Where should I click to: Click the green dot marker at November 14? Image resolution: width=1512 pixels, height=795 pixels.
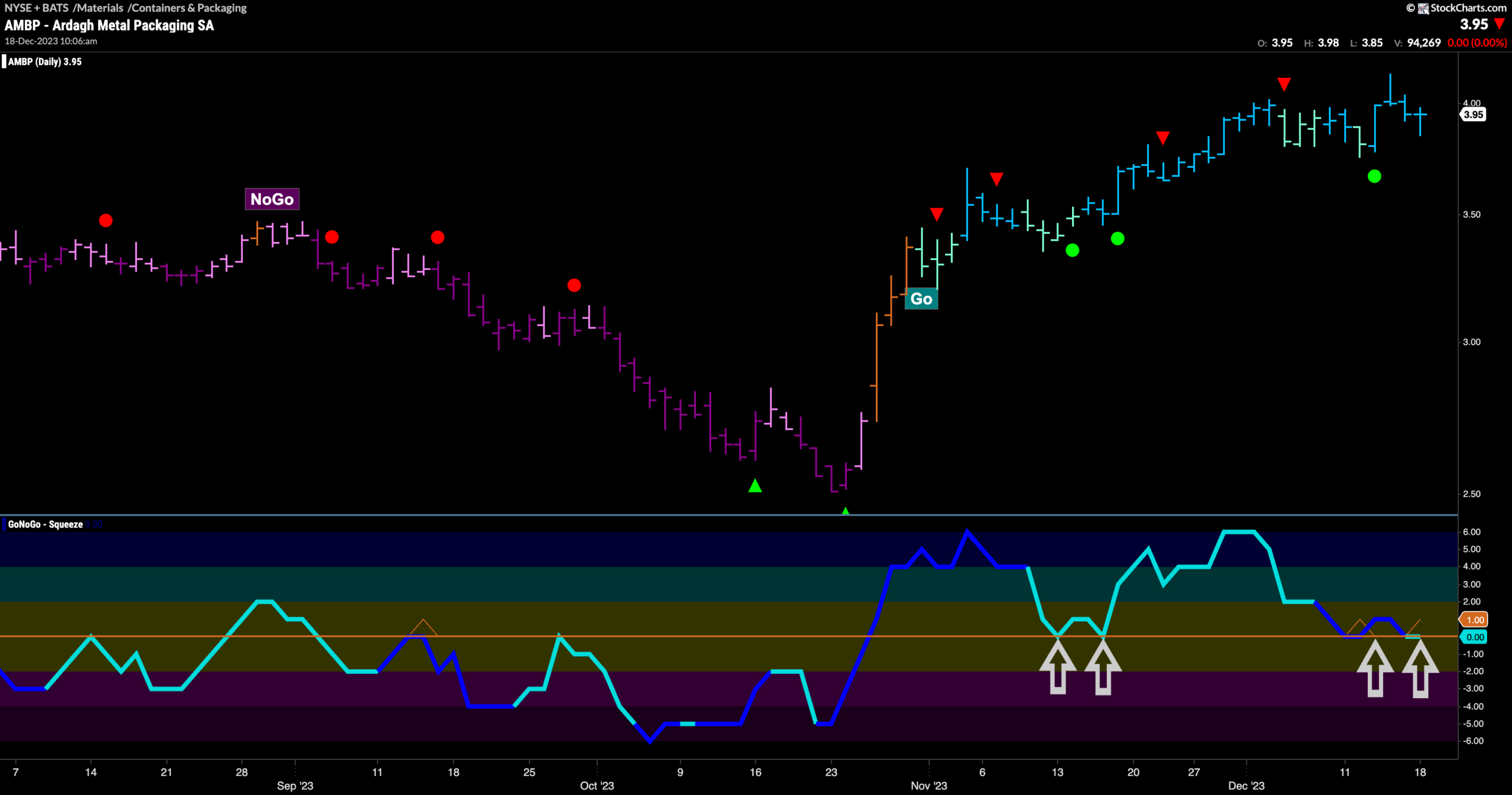click(x=1073, y=250)
